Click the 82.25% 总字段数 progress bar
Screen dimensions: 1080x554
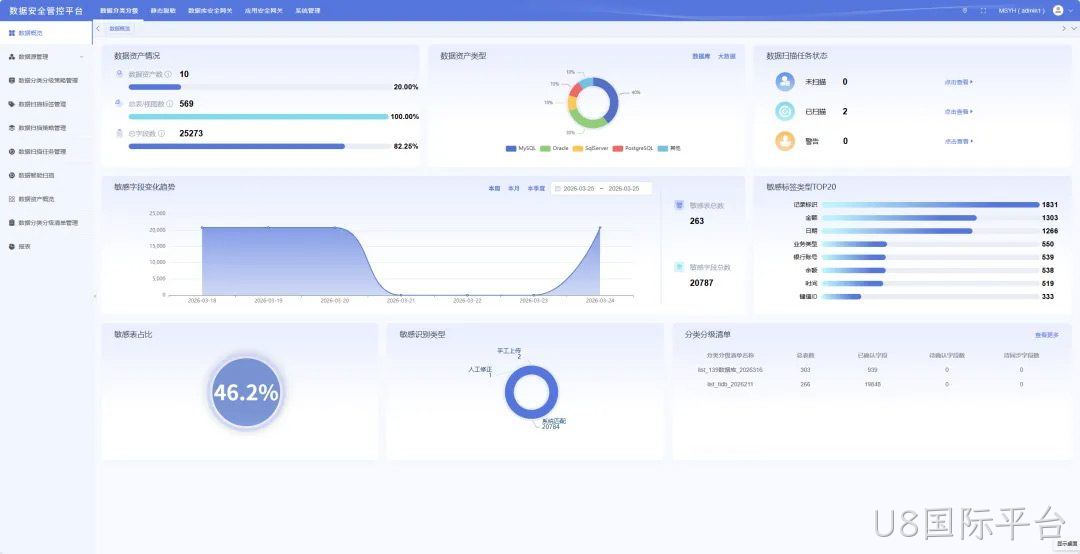click(260, 147)
